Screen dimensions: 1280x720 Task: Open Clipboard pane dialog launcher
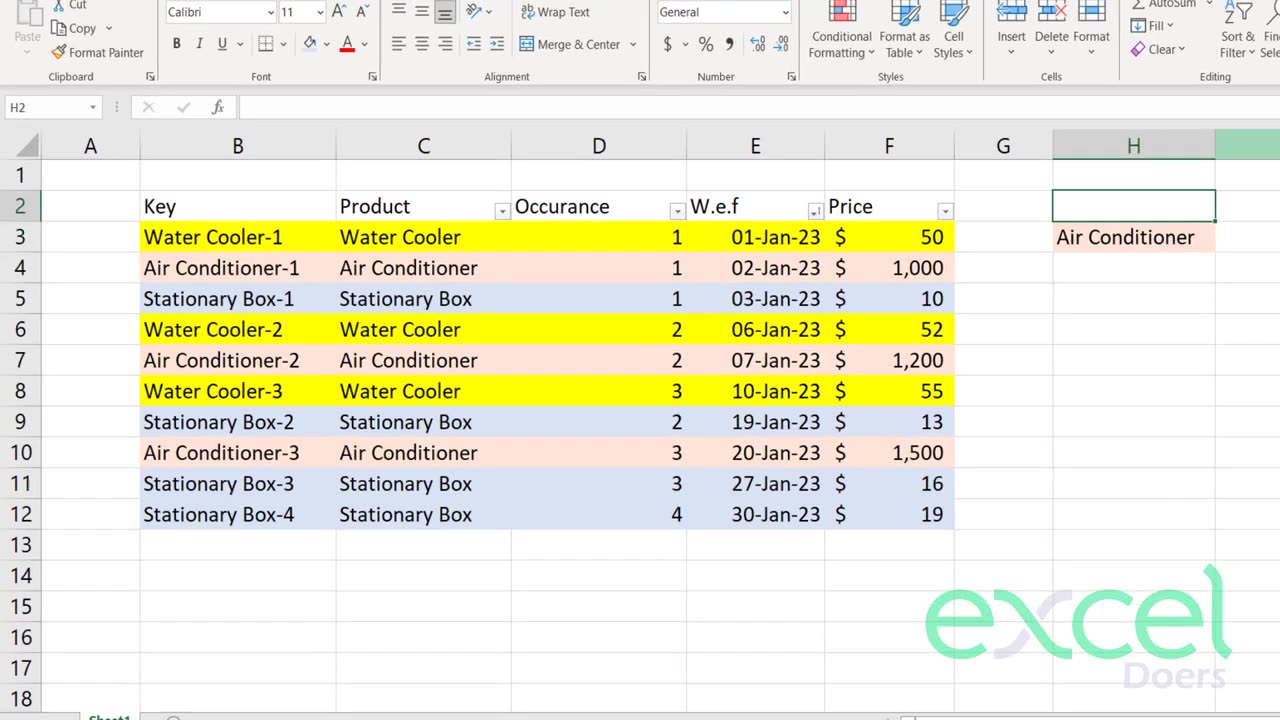151,76
